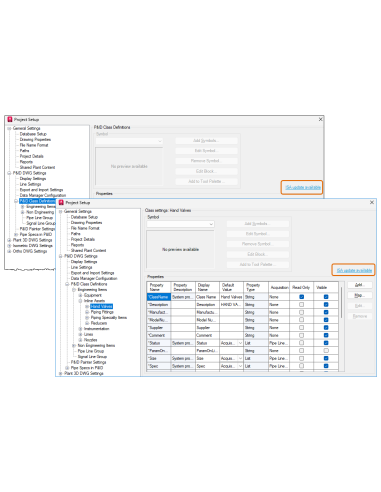Click ISA update available link in back window

click(303, 187)
